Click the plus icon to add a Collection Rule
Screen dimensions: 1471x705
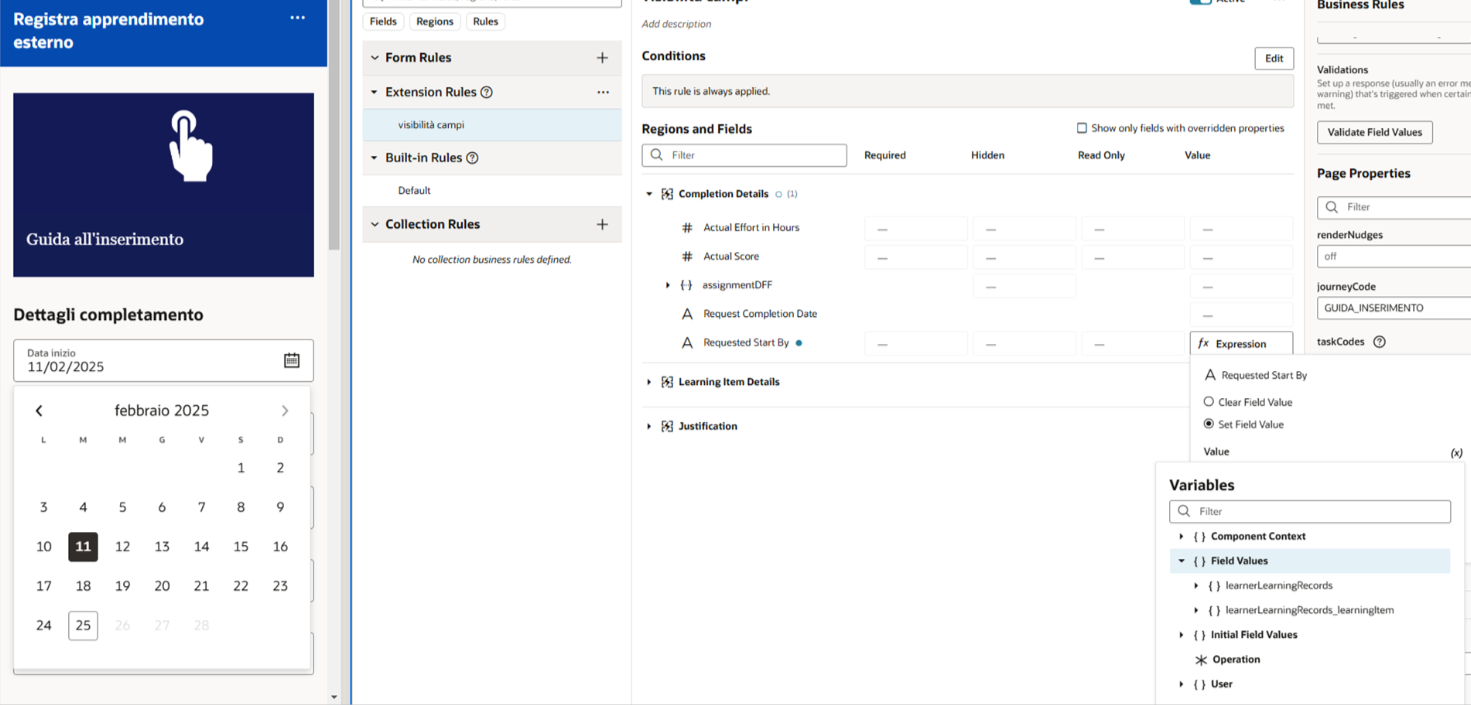click(x=603, y=224)
